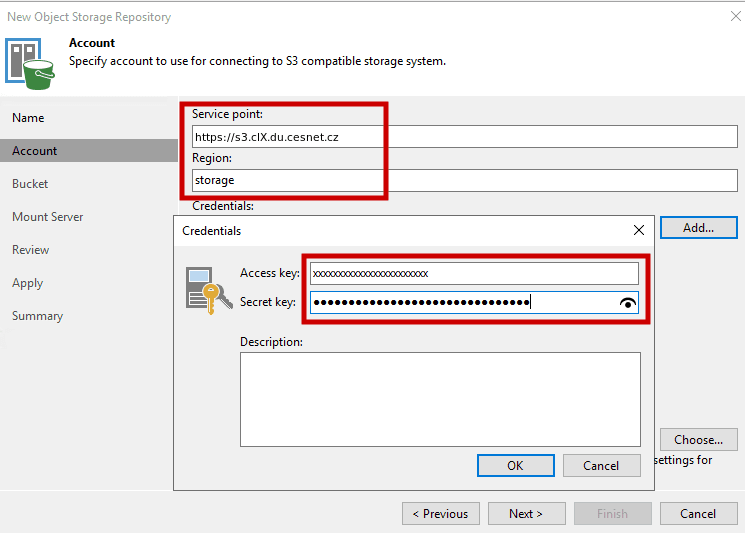Image resolution: width=745 pixels, height=533 pixels.
Task: Focus the Service point URL field
Action: [x=465, y=137]
